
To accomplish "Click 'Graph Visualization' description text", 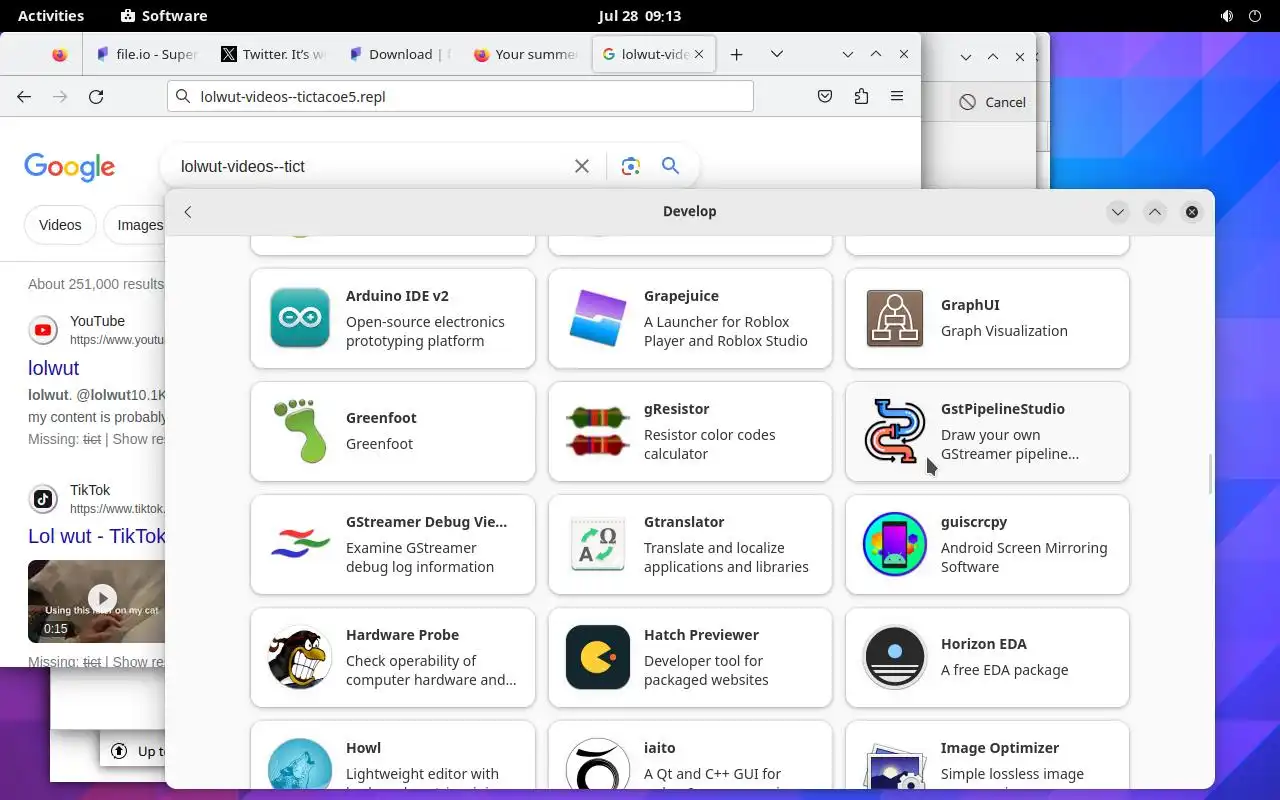I will click(1004, 331).
